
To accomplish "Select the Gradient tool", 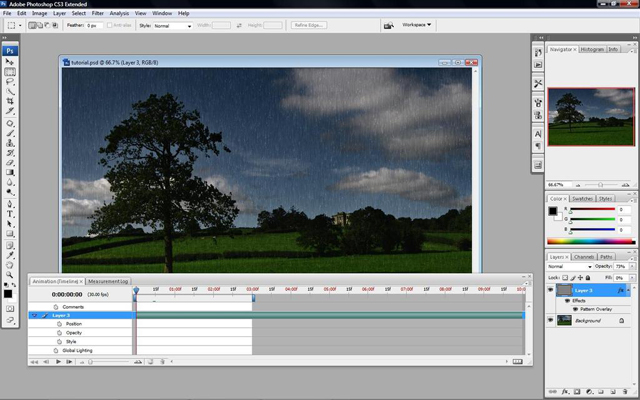I will point(10,173).
